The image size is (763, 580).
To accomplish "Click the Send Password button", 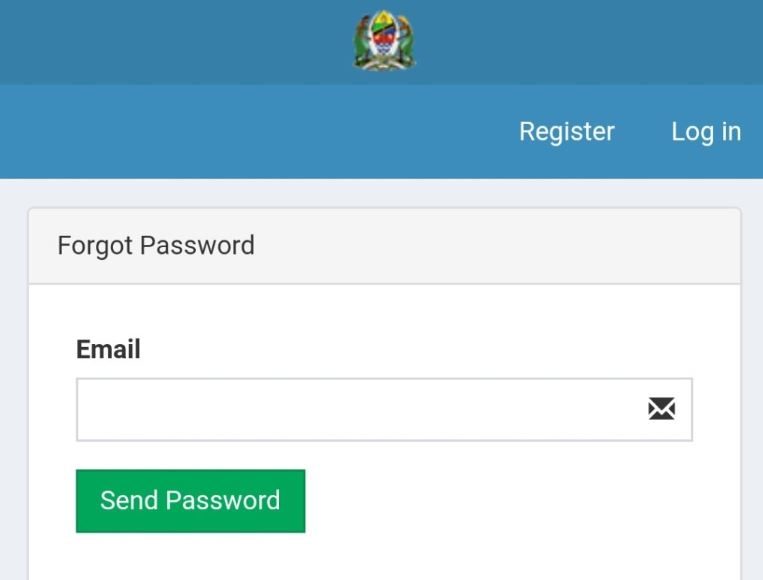I will pos(190,501).
